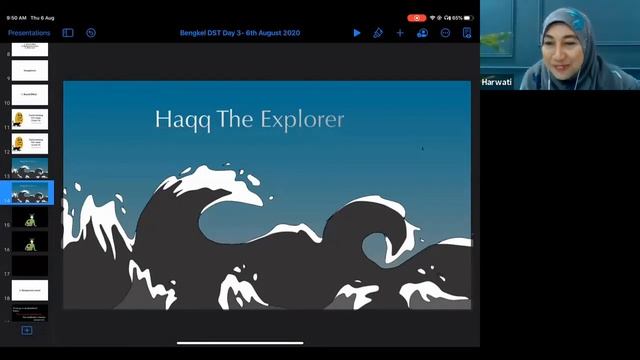Select the blank black slide 17 thumbnail

coord(30,266)
